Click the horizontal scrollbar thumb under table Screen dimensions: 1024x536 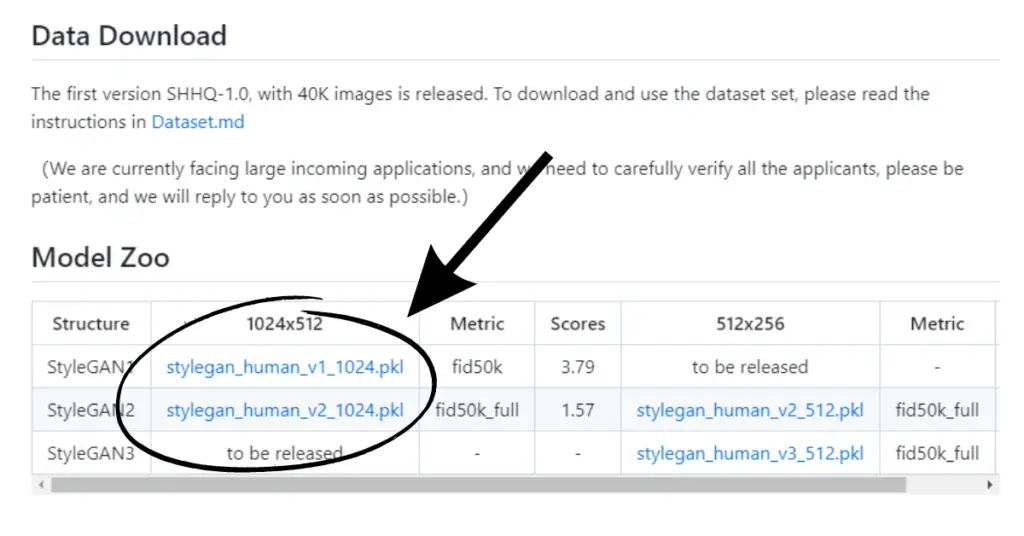click(x=479, y=484)
